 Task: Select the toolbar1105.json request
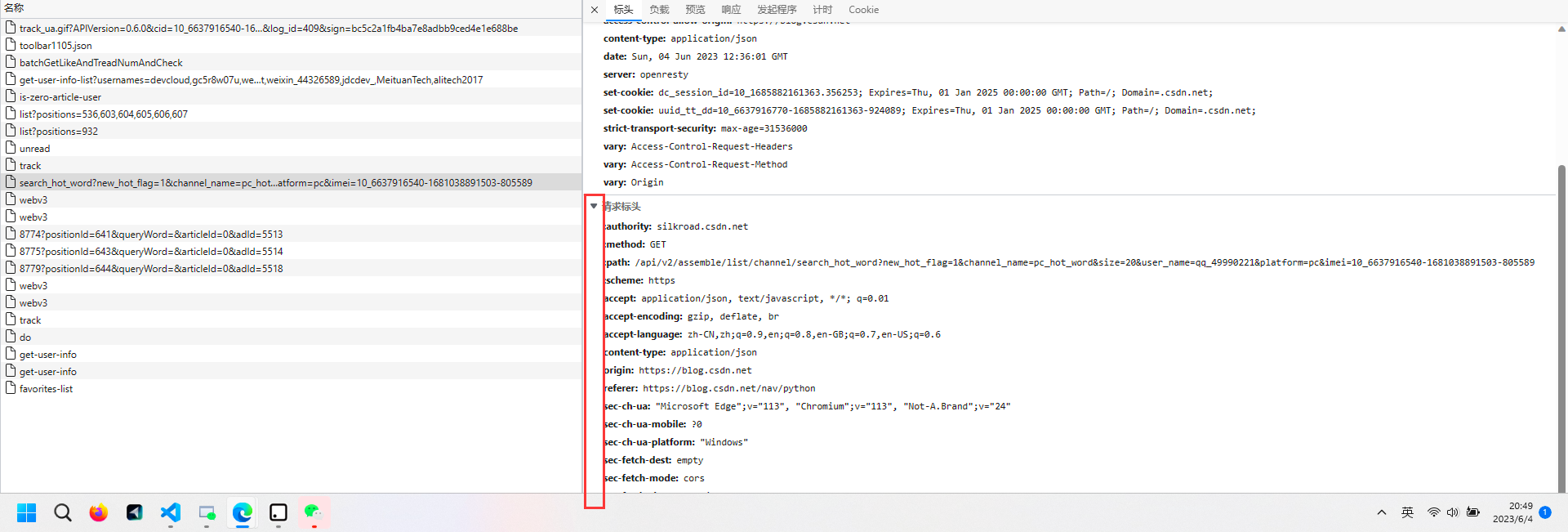(x=56, y=46)
